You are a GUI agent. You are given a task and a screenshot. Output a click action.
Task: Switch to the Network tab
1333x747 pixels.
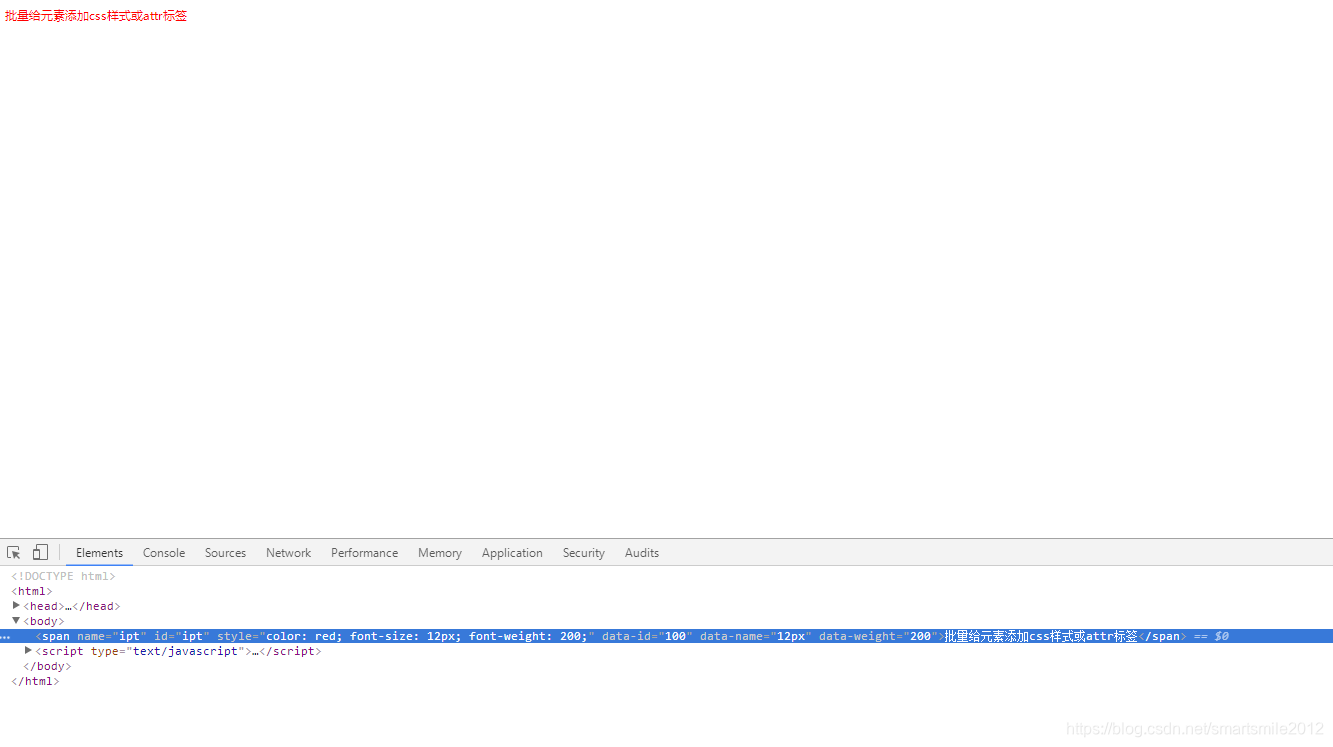tap(288, 553)
